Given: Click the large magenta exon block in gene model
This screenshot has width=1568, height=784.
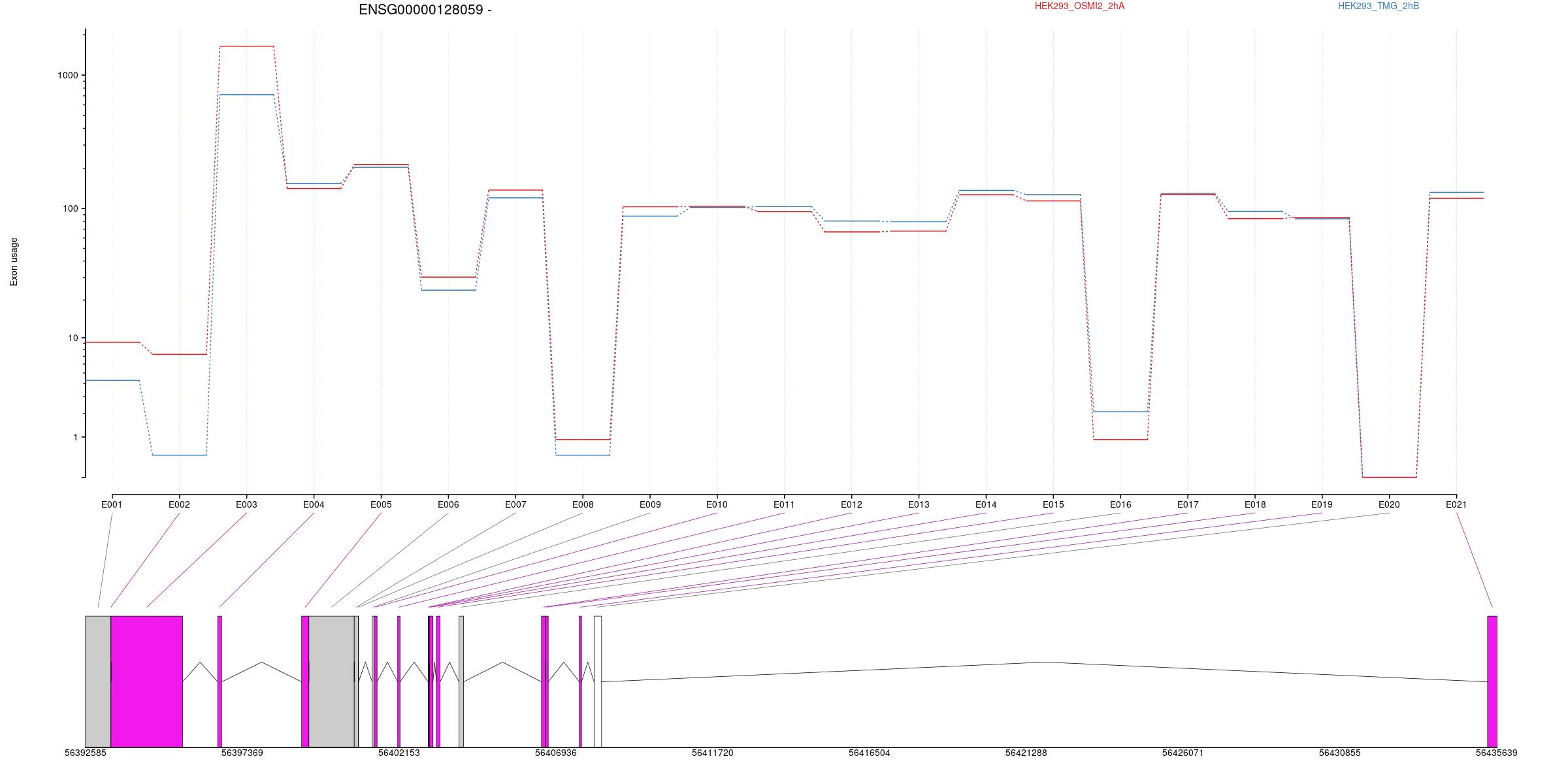Looking at the screenshot, I should click(x=146, y=681).
